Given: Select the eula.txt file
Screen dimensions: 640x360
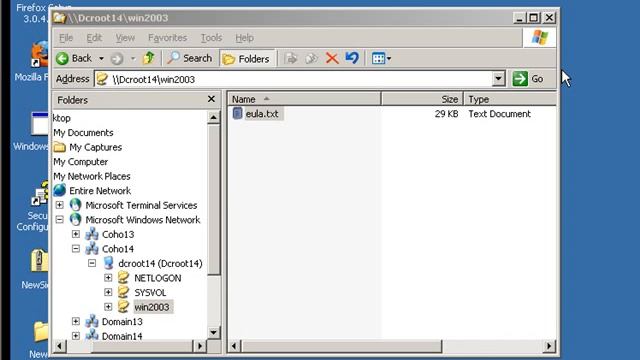Looking at the screenshot, I should click(x=262, y=114).
